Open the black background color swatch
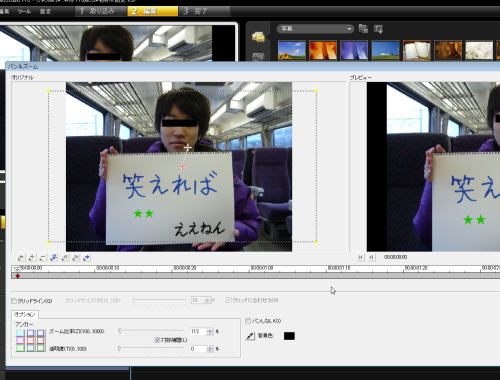The image size is (500, 380). pos(289,336)
